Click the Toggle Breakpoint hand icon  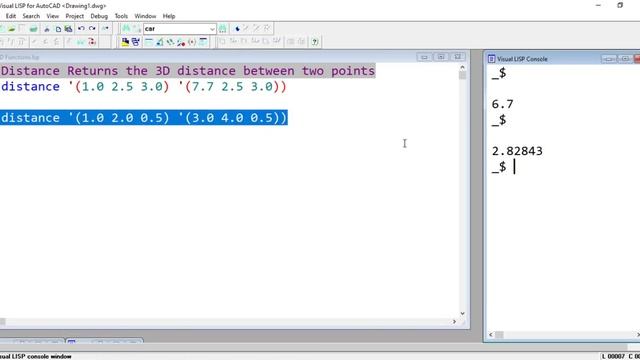(69, 42)
